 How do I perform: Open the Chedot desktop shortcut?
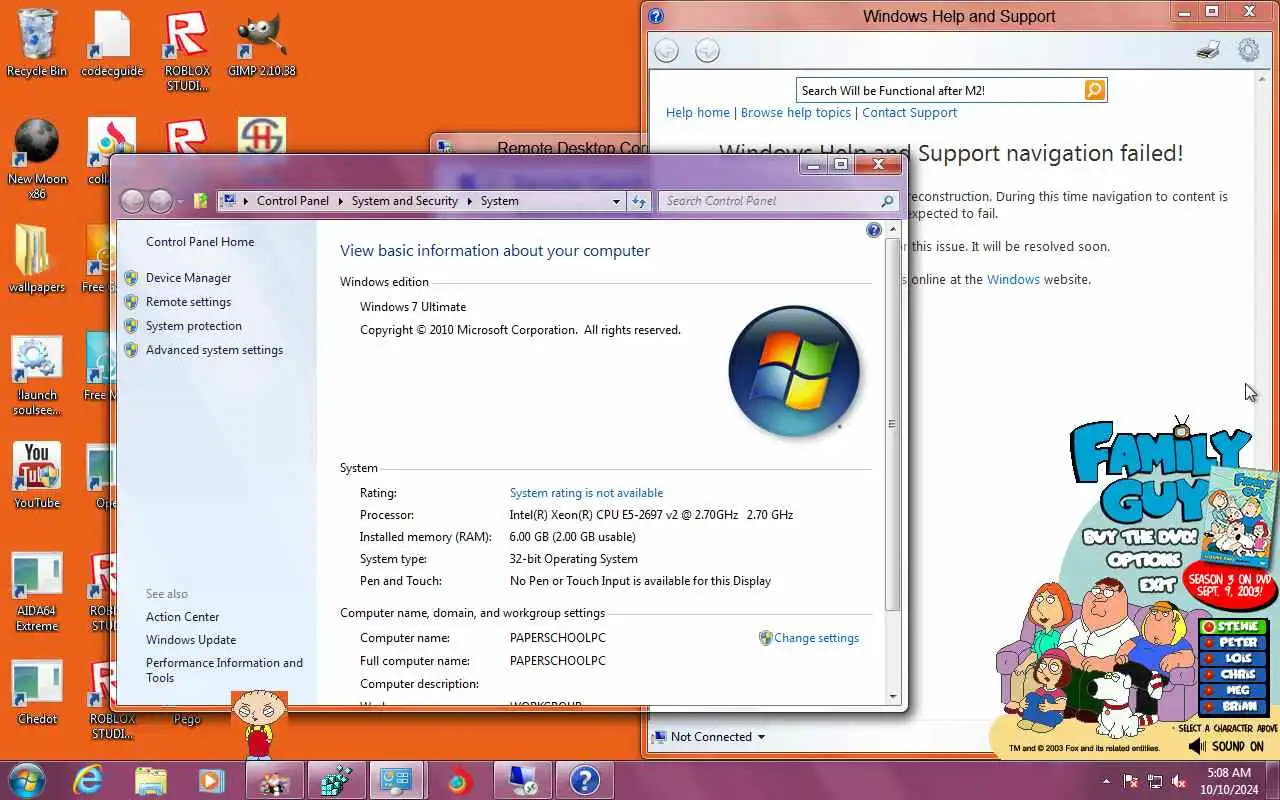click(37, 692)
